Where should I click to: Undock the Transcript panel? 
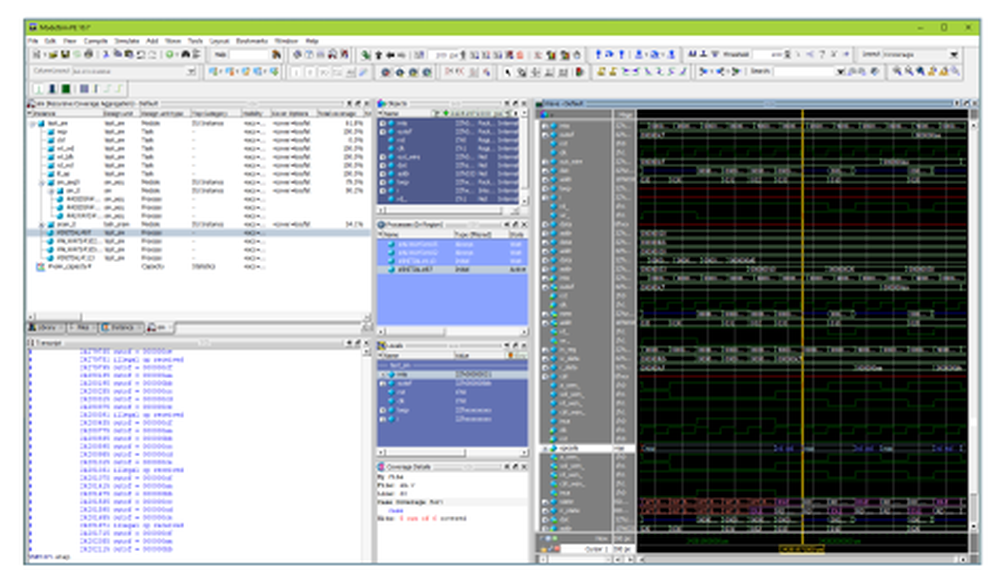pyautogui.click(x=357, y=343)
